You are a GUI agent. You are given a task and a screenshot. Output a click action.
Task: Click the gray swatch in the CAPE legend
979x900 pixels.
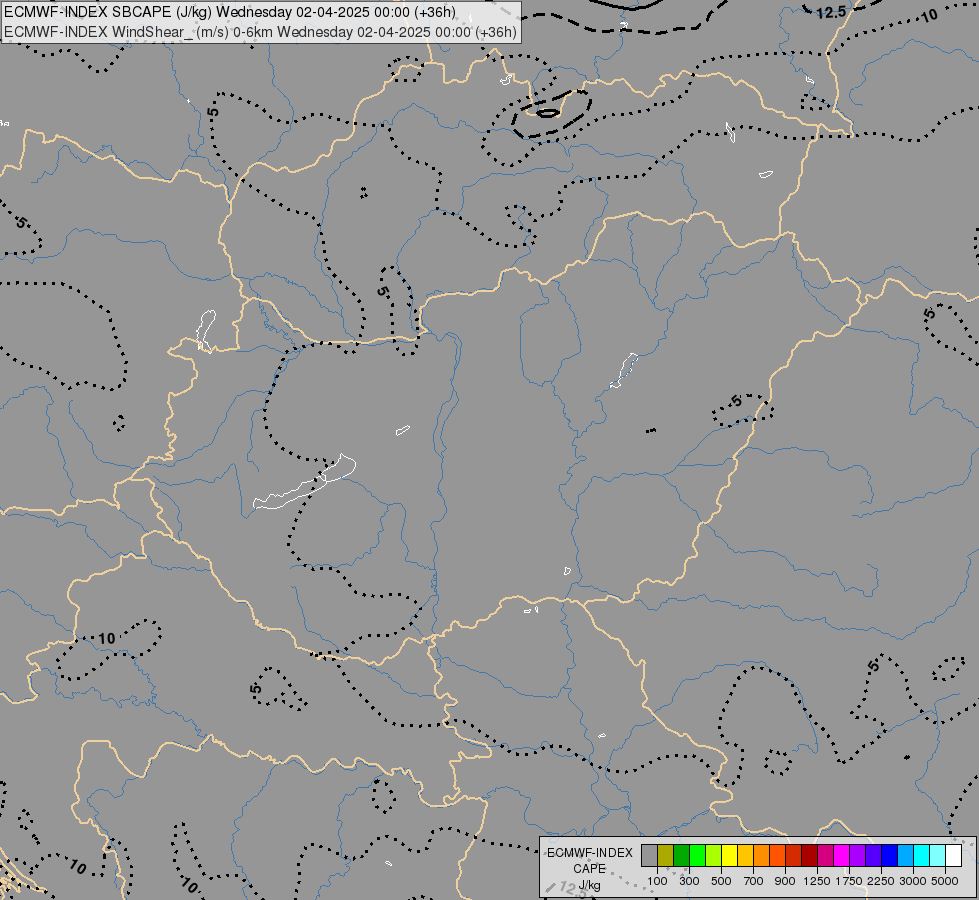coord(649,856)
